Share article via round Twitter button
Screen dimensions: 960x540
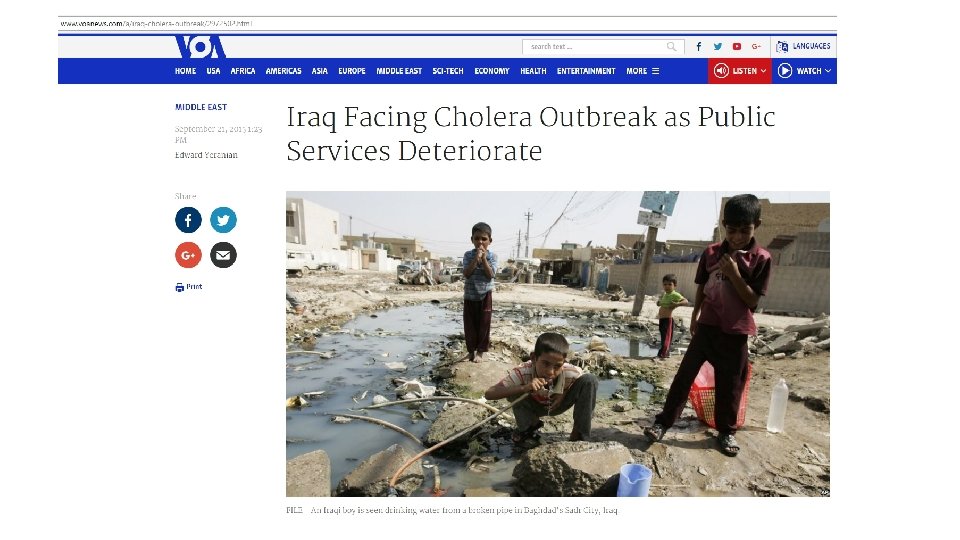[x=223, y=220]
